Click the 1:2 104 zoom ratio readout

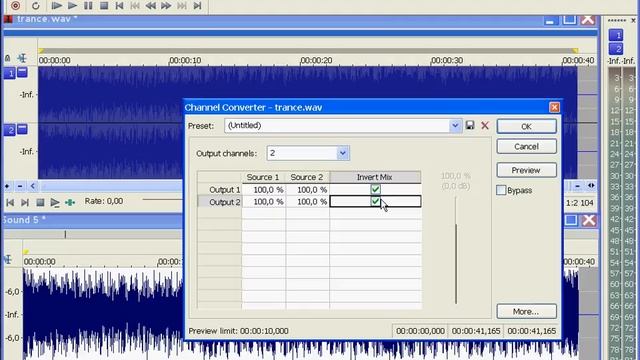coord(580,202)
